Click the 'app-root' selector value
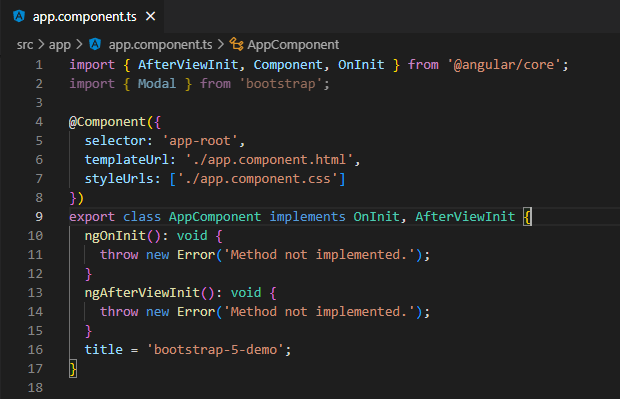Screen dimensions: 620x399 [x=200, y=141]
